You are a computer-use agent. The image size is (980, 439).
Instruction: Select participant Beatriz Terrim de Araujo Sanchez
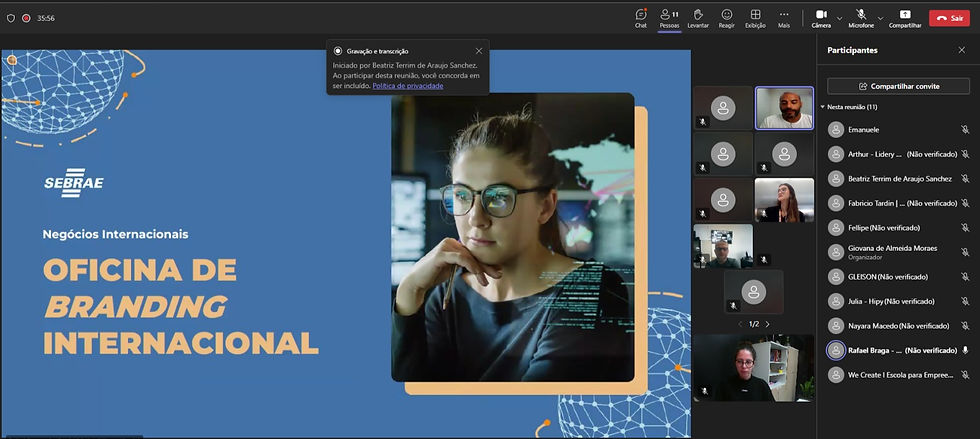[x=898, y=178]
